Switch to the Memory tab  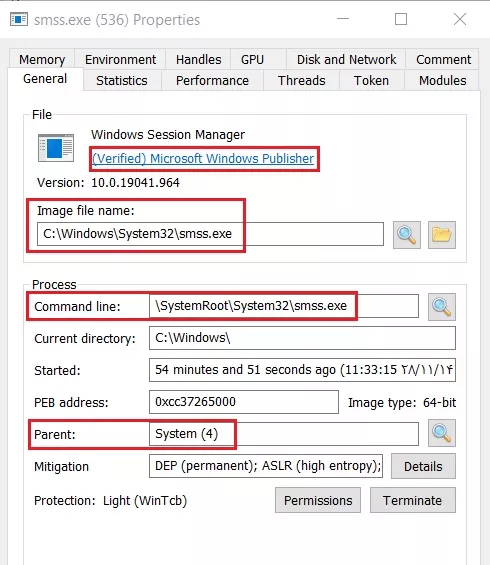pyautogui.click(x=42, y=59)
